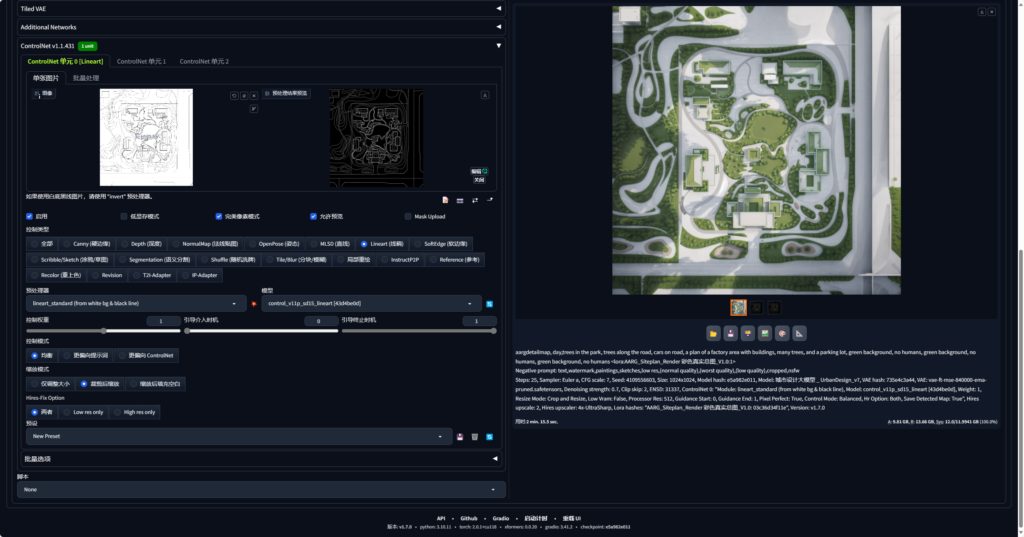This screenshot has width=1024, height=537.
Task: Delete preset using the trash icon
Action: pyautogui.click(x=474, y=436)
